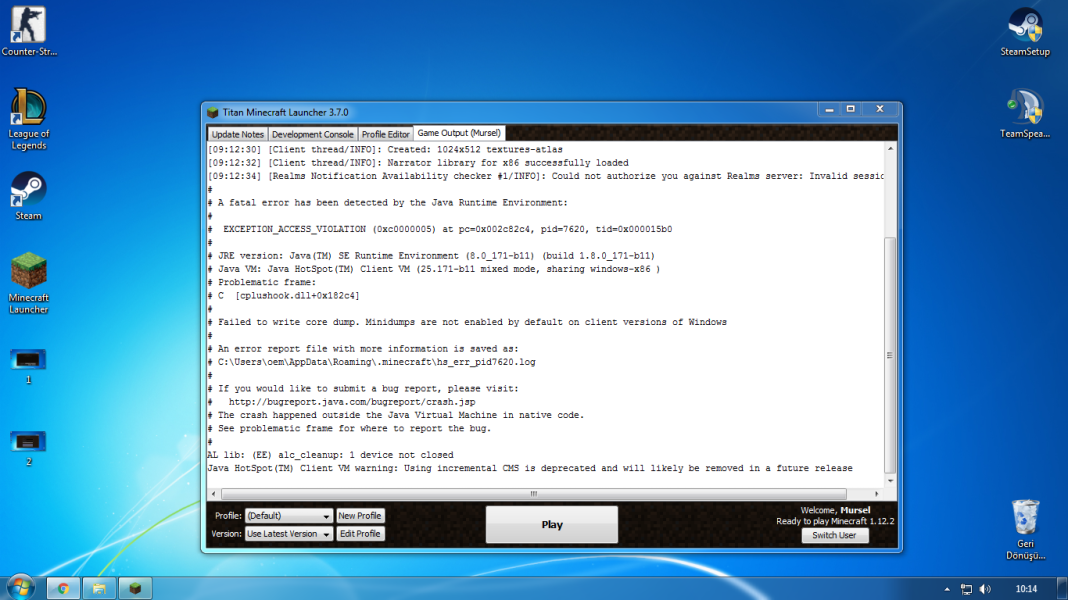Open the Profile Editor tab
Screen dimensions: 1068x600
pos(386,134)
